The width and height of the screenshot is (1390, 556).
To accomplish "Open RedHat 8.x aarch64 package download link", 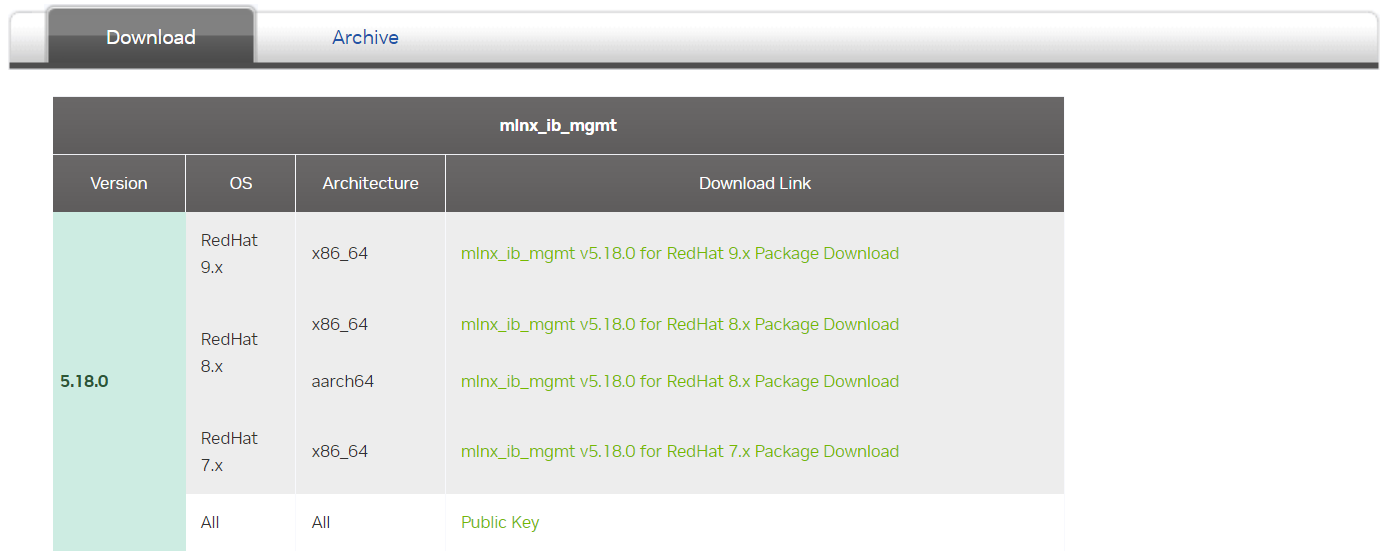I will tap(680, 382).
